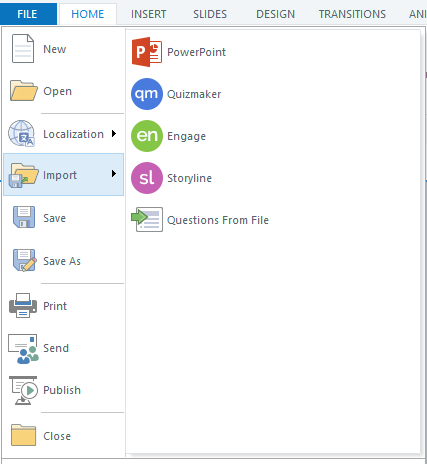Open the TRANSITIONS ribbon tab
This screenshot has height=464, width=427.
352,14
